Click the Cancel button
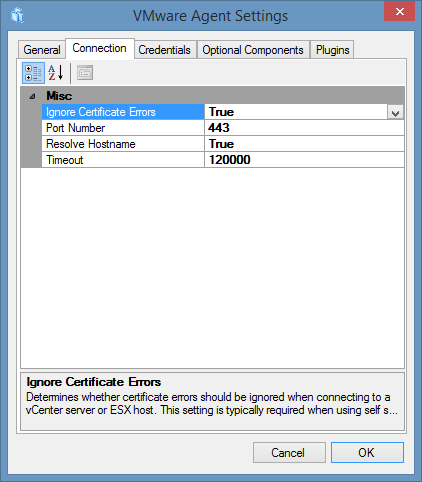Viewport: 422px width, 482px height. [289, 453]
